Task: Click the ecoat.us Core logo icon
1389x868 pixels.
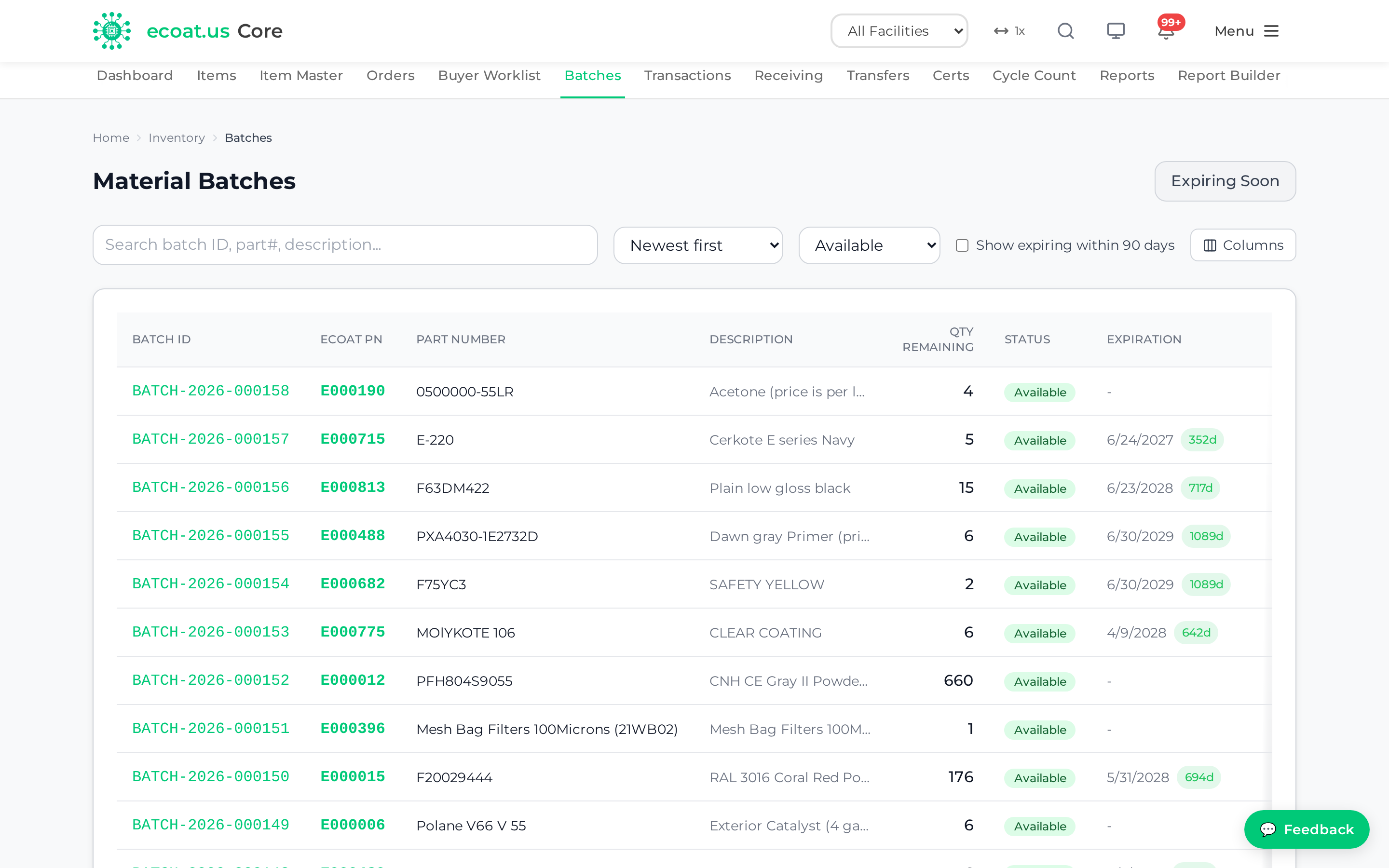Action: tap(112, 31)
